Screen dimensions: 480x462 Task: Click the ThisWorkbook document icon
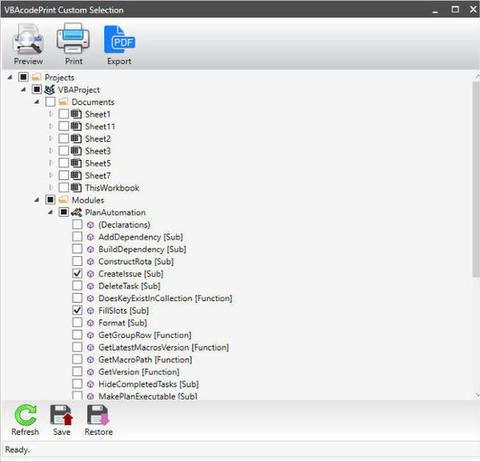(76, 188)
